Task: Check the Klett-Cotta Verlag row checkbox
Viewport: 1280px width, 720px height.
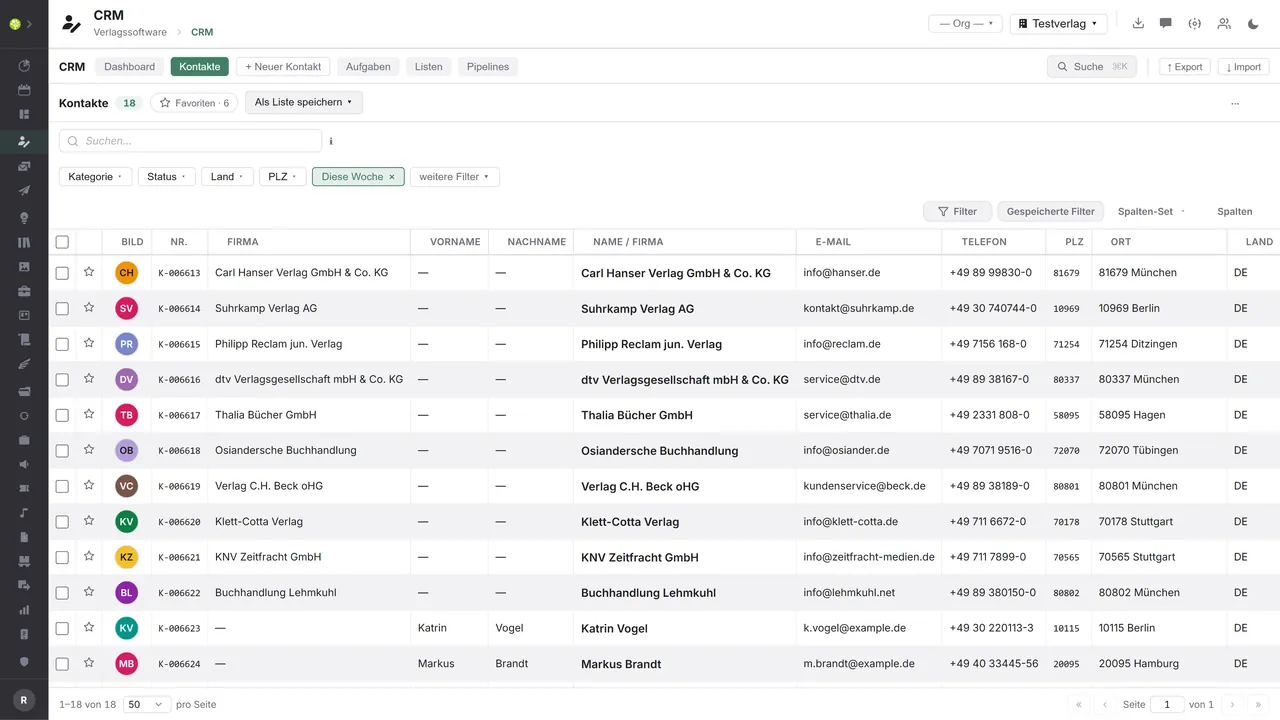Action: (x=62, y=522)
